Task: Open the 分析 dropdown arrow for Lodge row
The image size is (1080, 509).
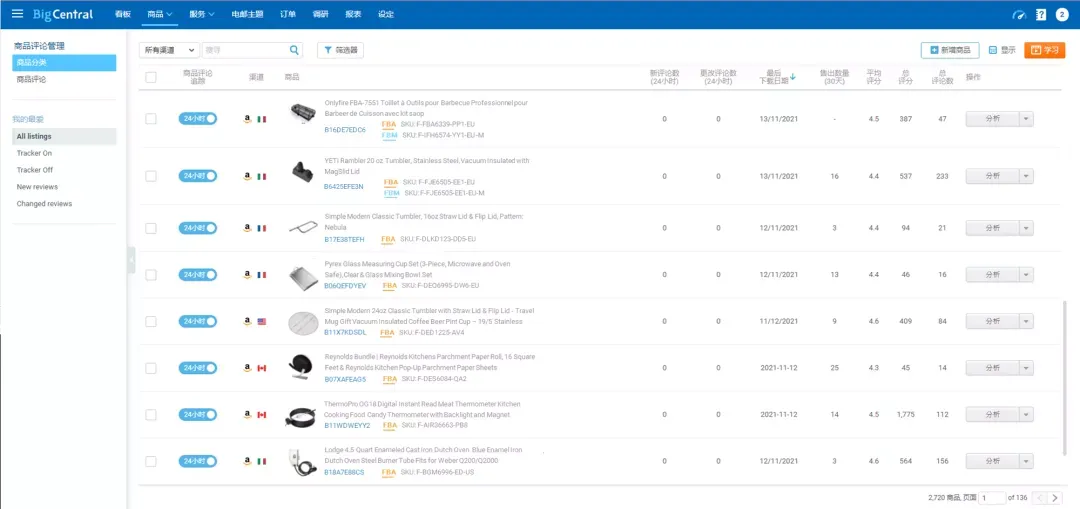Action: coord(1026,461)
